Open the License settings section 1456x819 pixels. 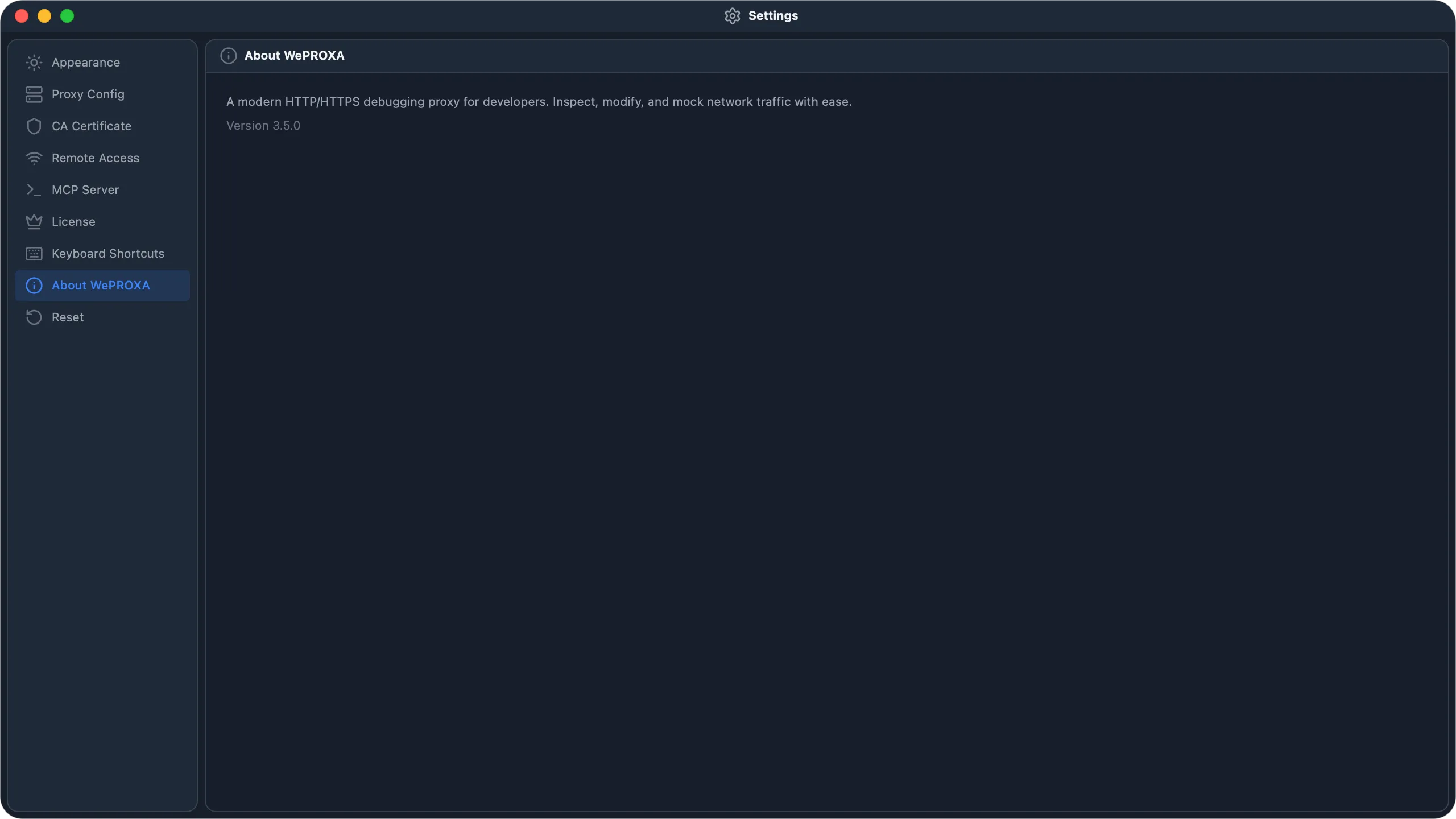102,222
